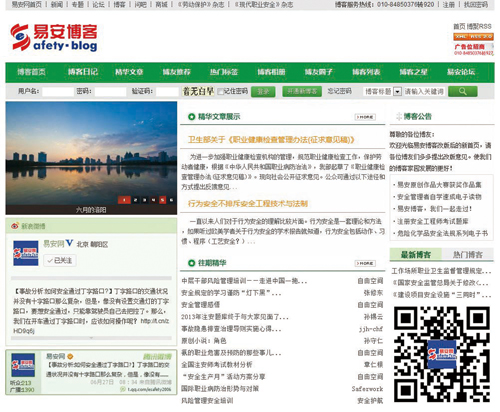Image resolution: width=500 pixels, height=412 pixels.
Task: Click the Sina Weibo eye logo icon
Action: pyautogui.click(x=15, y=226)
